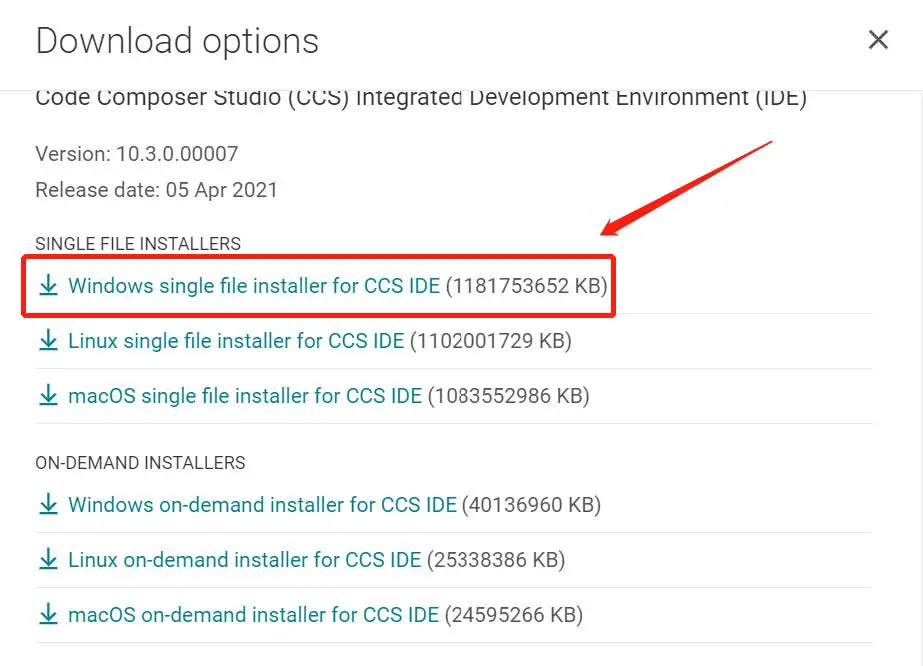Screen dimensions: 923x666
Task: Click the download icon for Windows on-demand installer
Action: pos(47,505)
